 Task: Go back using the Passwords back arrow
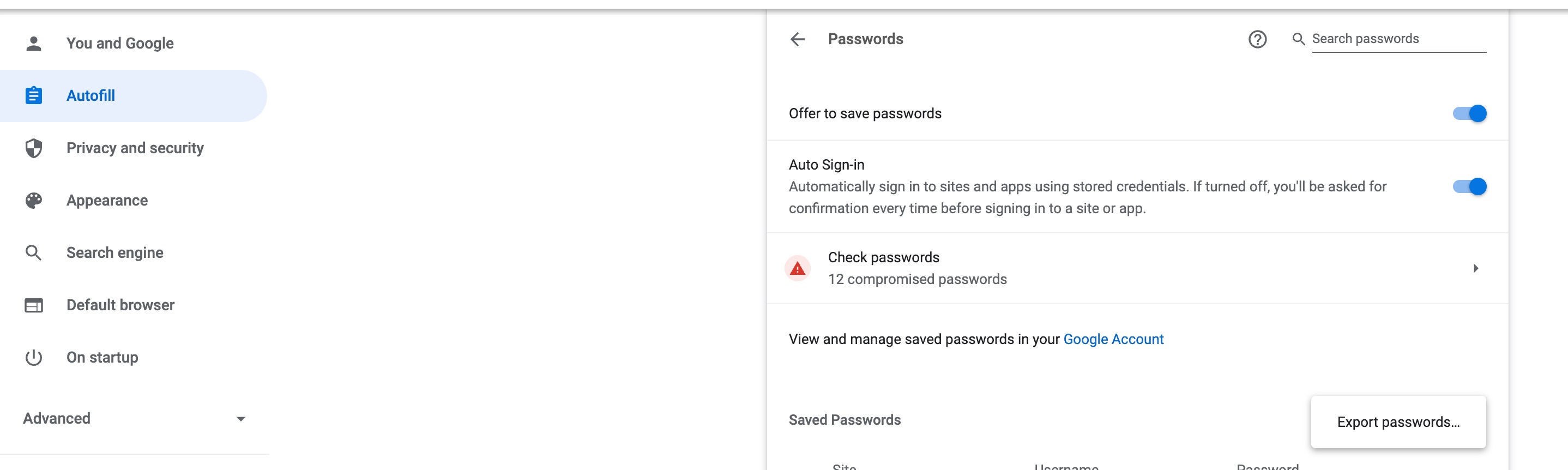pyautogui.click(x=798, y=40)
